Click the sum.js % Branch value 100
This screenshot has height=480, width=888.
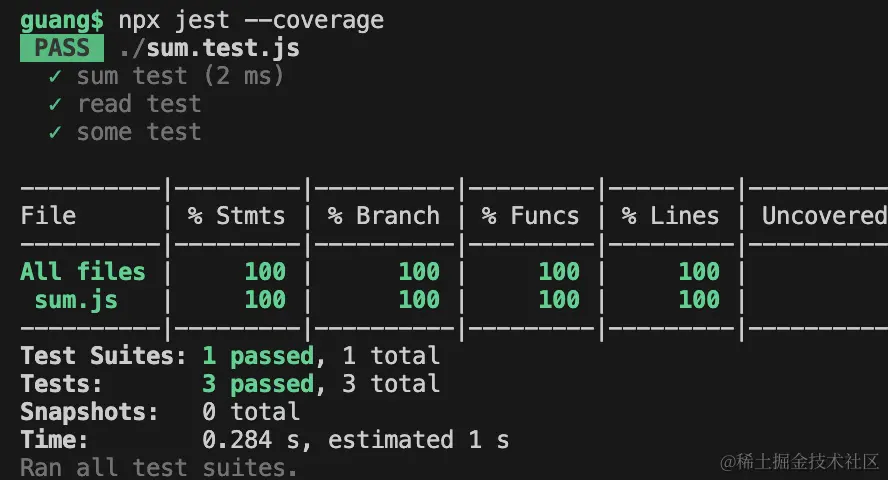419,299
